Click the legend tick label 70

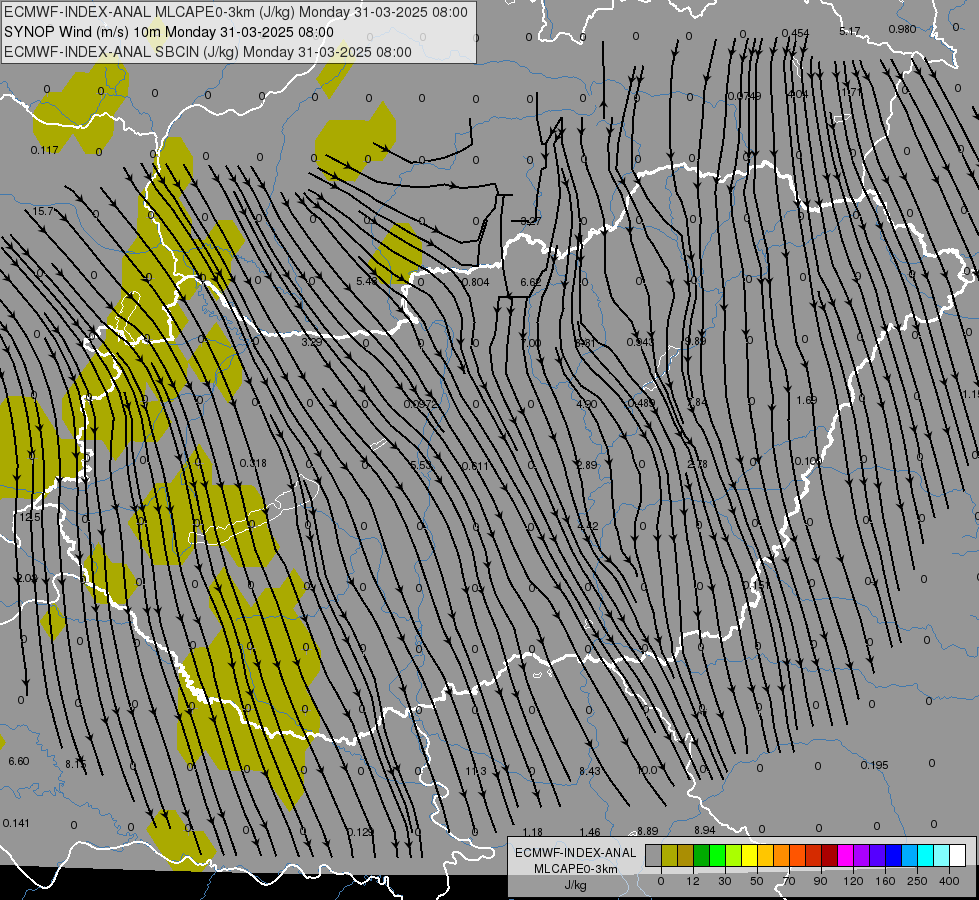point(789,881)
